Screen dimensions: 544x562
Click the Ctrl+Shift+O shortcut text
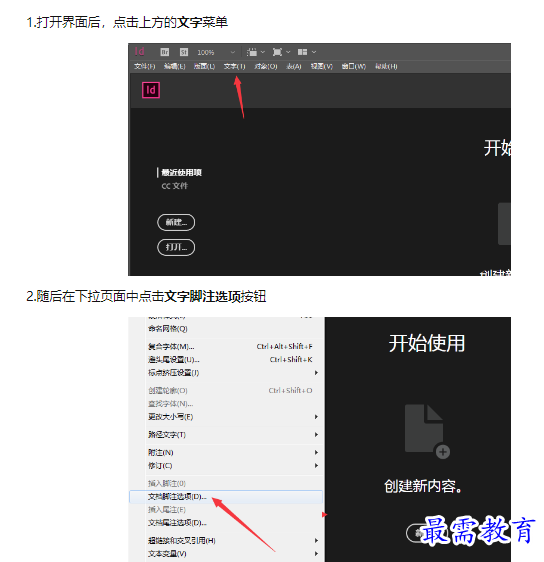click(x=291, y=390)
